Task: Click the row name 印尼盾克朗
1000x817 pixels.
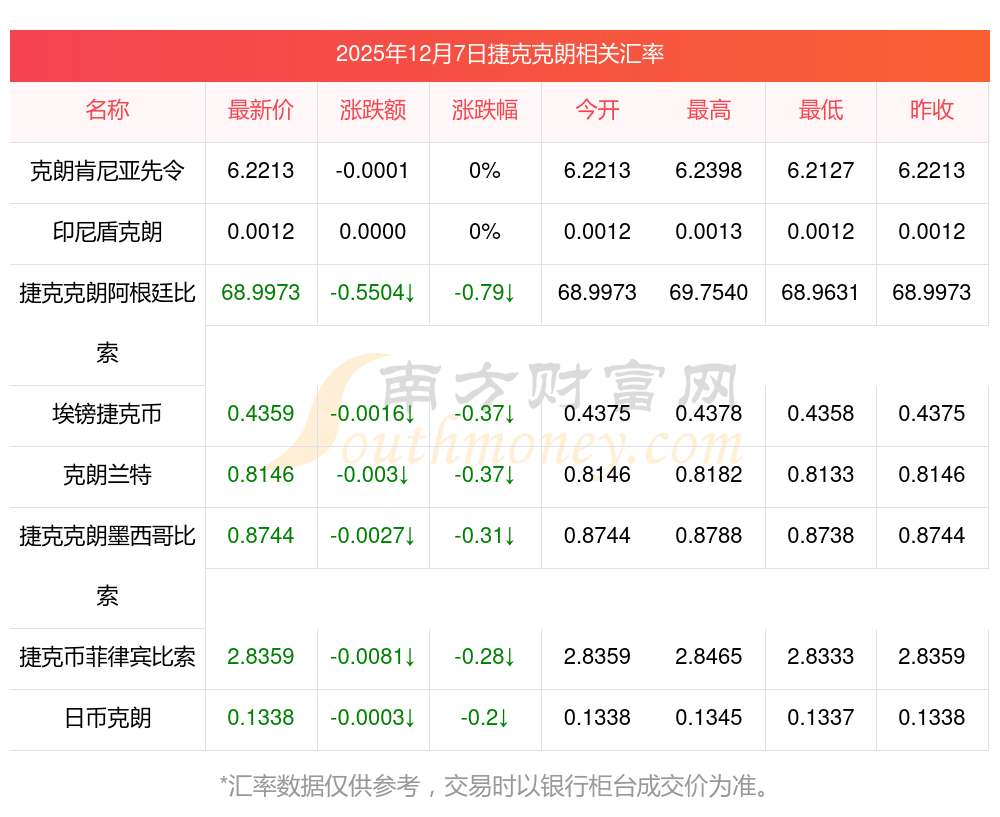Action: pyautogui.click(x=107, y=232)
